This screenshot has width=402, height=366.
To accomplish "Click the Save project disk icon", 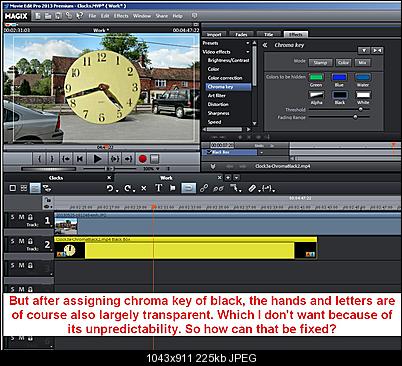I will pos(58,16).
